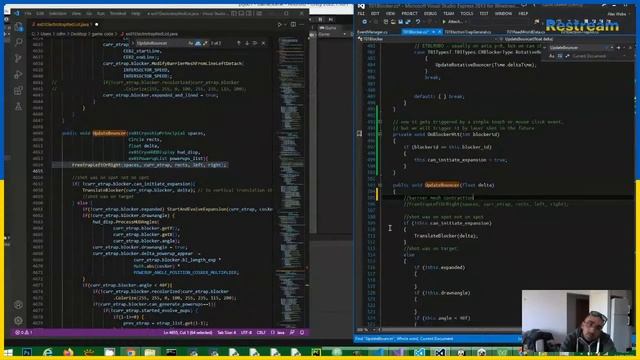
Task: Expand the Replace field in VS Code find widget
Action: [x=133, y=43]
